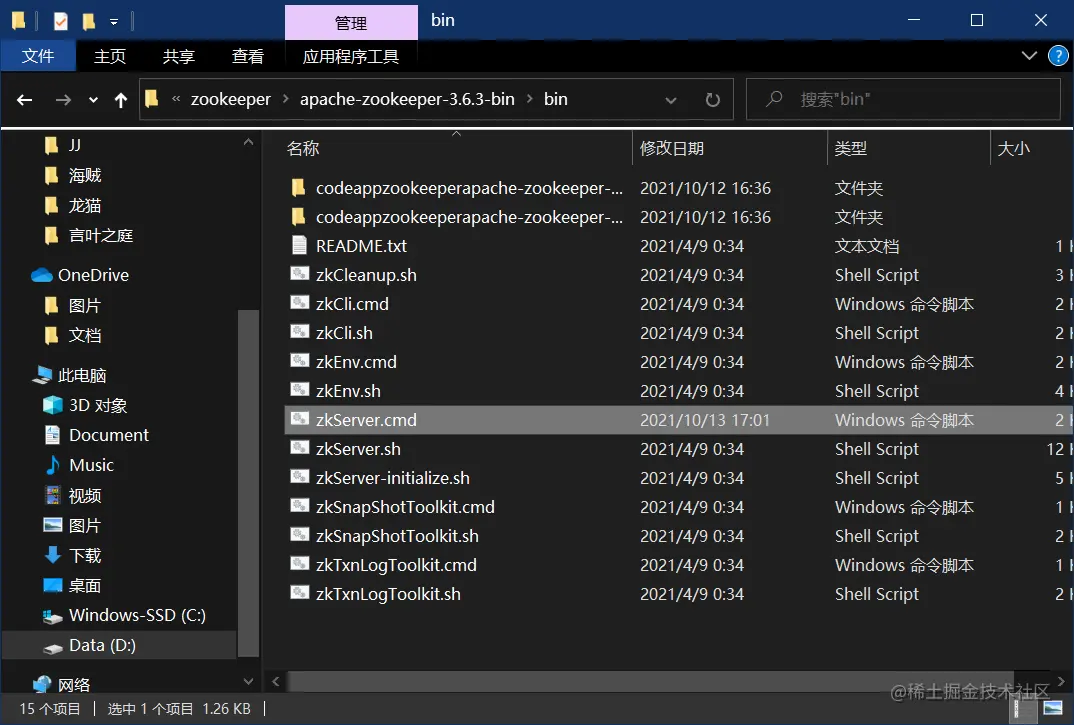Open recent locations dropdown arrow

[93, 100]
